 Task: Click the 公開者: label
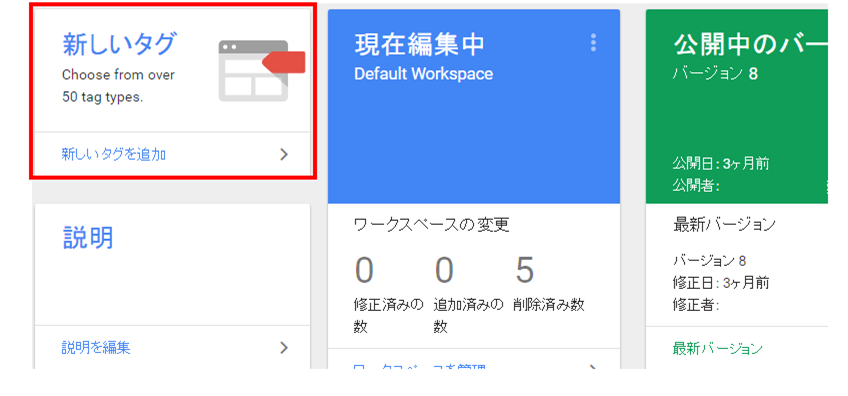pyautogui.click(x=696, y=187)
